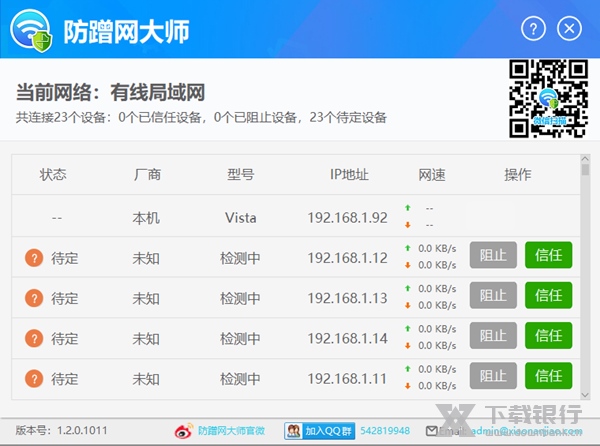Open the help question mark icon
600x446 pixels.
click(533, 28)
